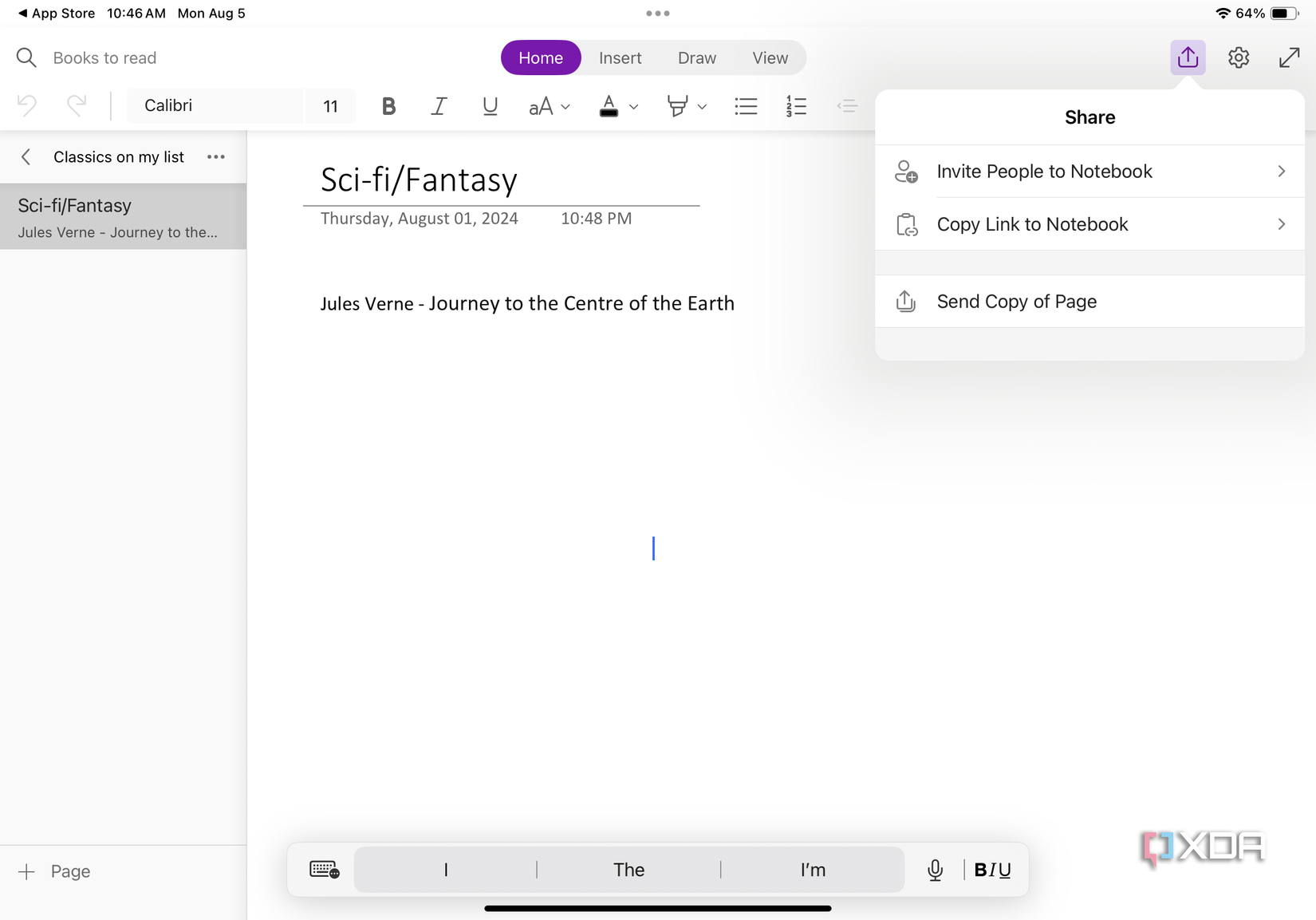
Task: Tap the Invite People person-plus icon
Action: tap(906, 172)
